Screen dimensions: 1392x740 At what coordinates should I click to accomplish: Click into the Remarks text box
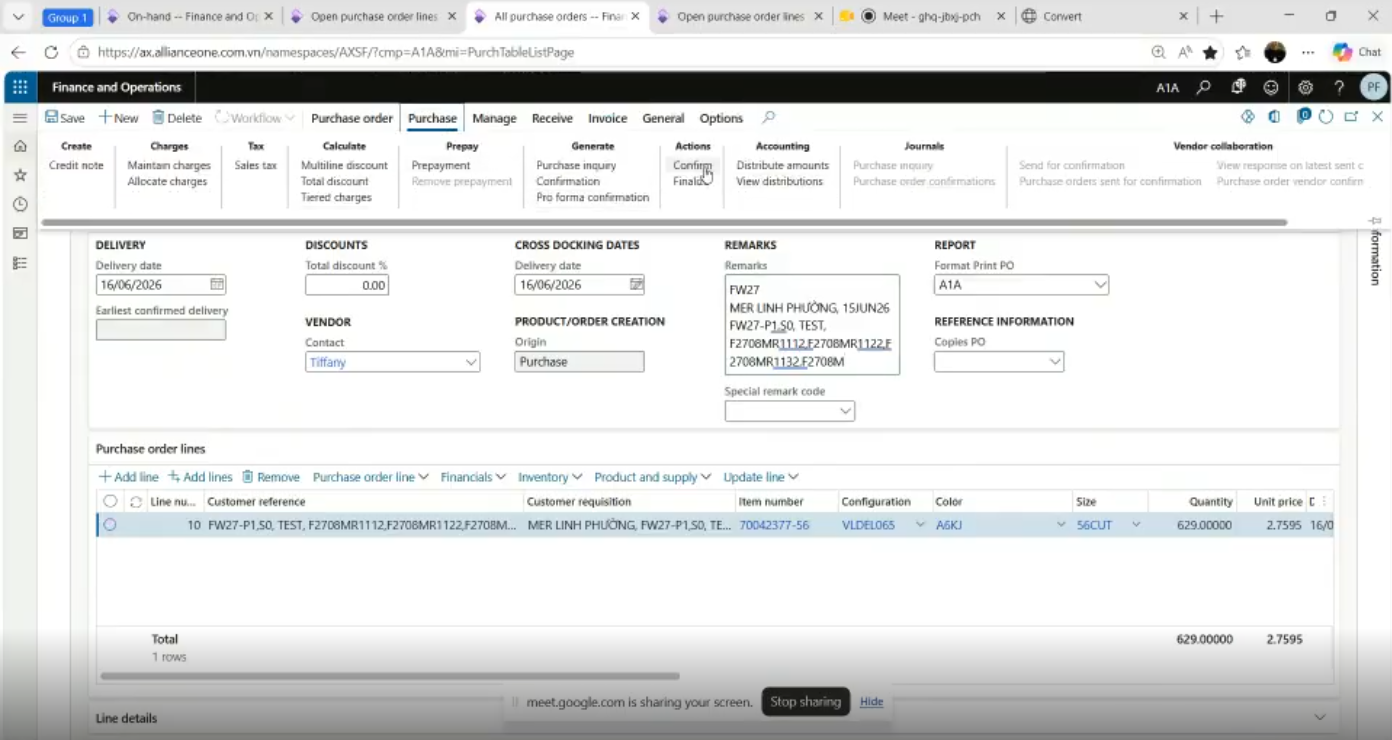click(x=812, y=325)
